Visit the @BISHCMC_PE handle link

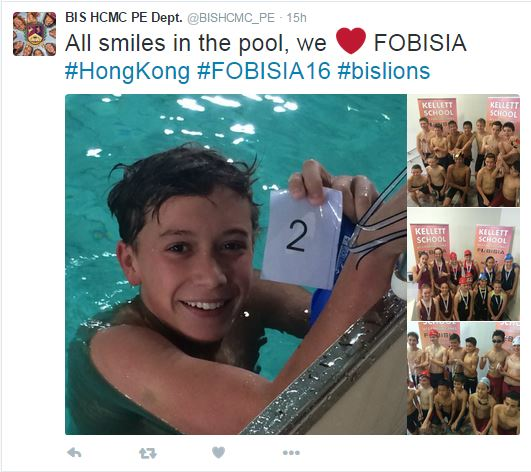[x=231, y=18]
